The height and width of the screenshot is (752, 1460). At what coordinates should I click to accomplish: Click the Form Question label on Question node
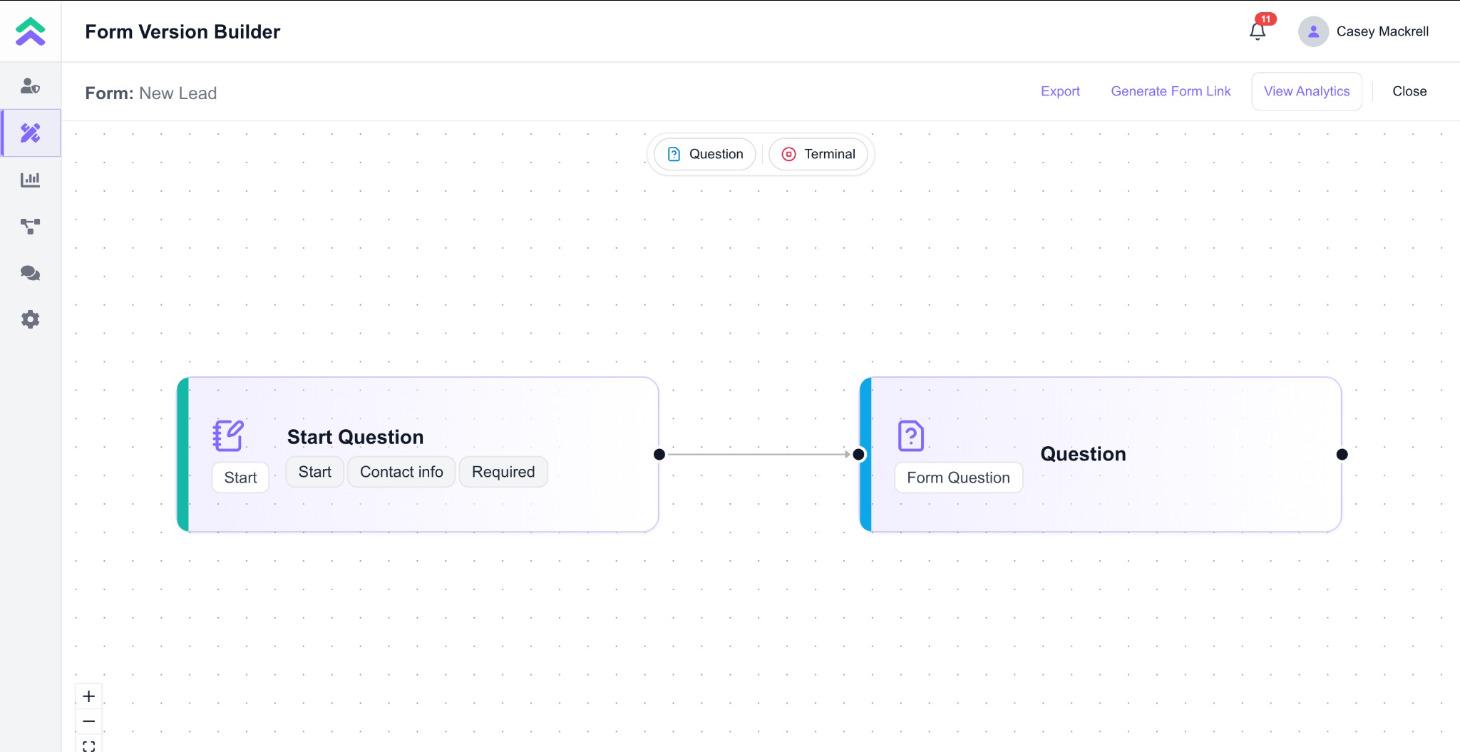pyautogui.click(x=957, y=477)
